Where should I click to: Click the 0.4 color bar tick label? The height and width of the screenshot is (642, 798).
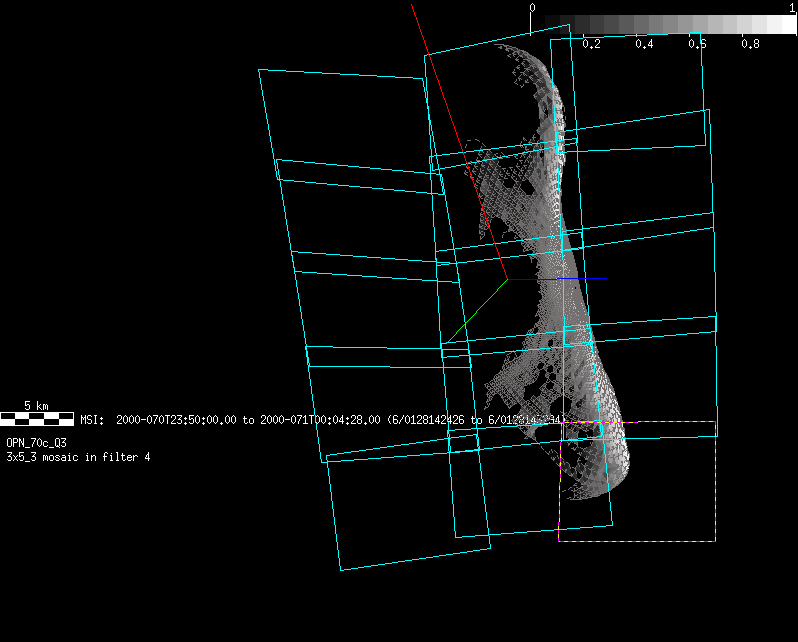(644, 45)
